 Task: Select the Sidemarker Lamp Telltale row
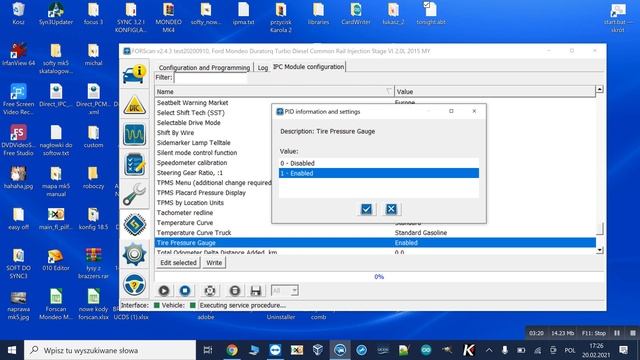[213, 142]
